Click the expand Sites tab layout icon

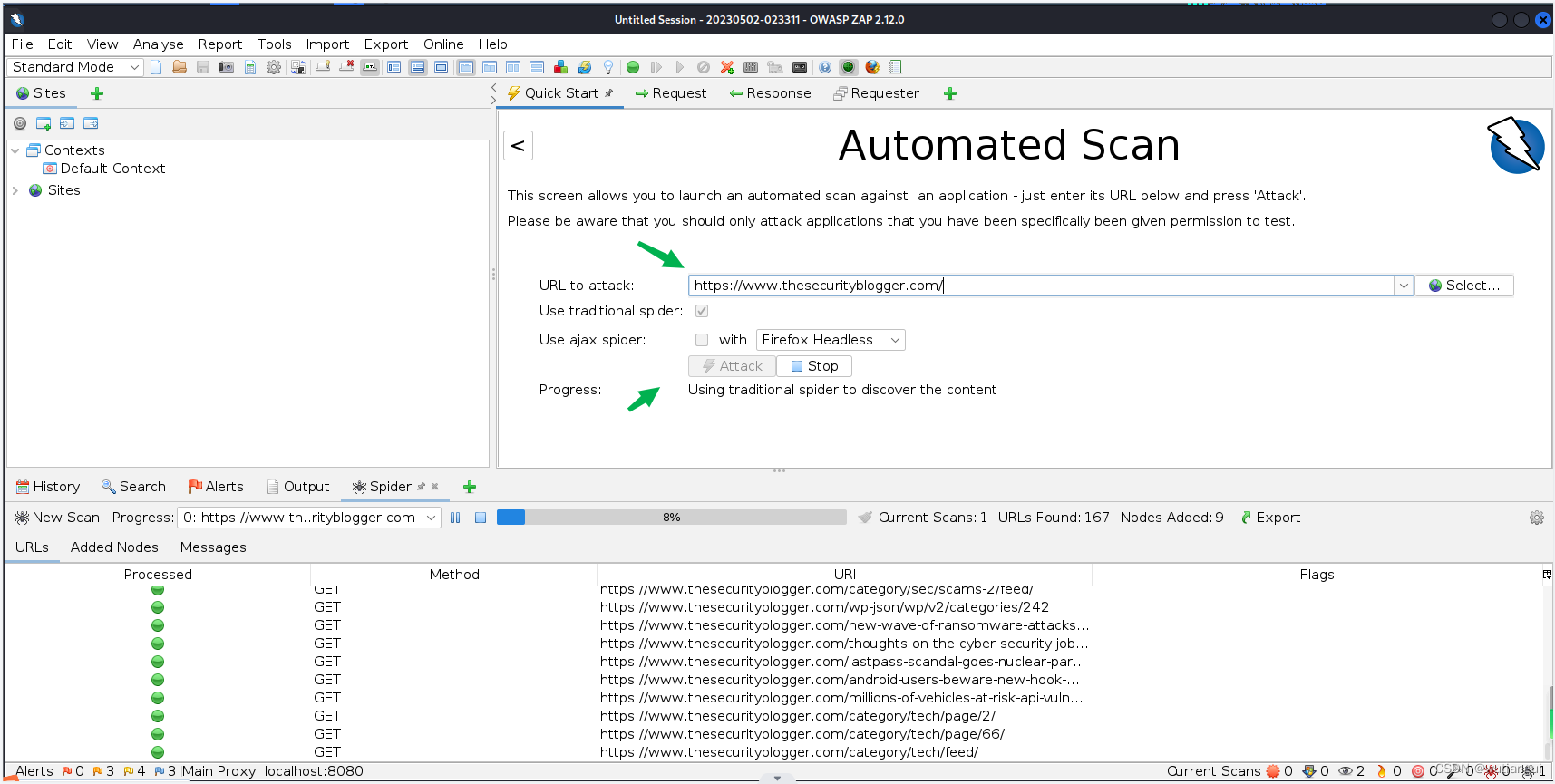point(394,67)
